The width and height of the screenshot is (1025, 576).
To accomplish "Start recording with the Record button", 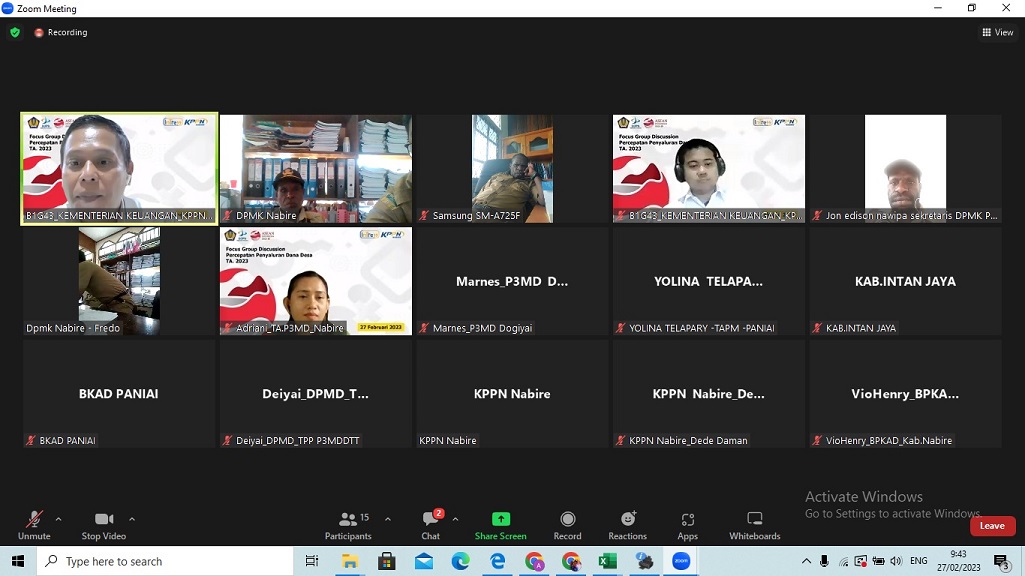I will coord(567,526).
